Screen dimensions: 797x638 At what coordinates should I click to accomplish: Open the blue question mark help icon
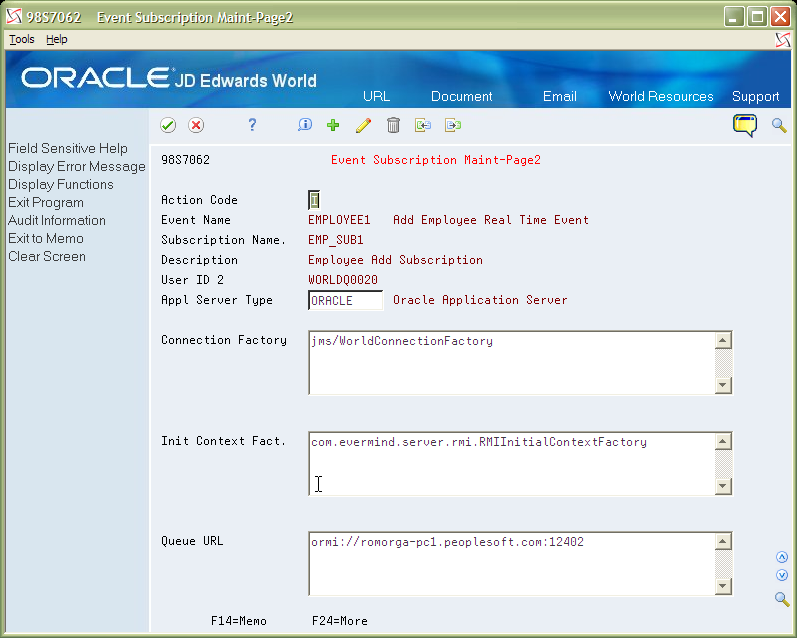pos(252,125)
